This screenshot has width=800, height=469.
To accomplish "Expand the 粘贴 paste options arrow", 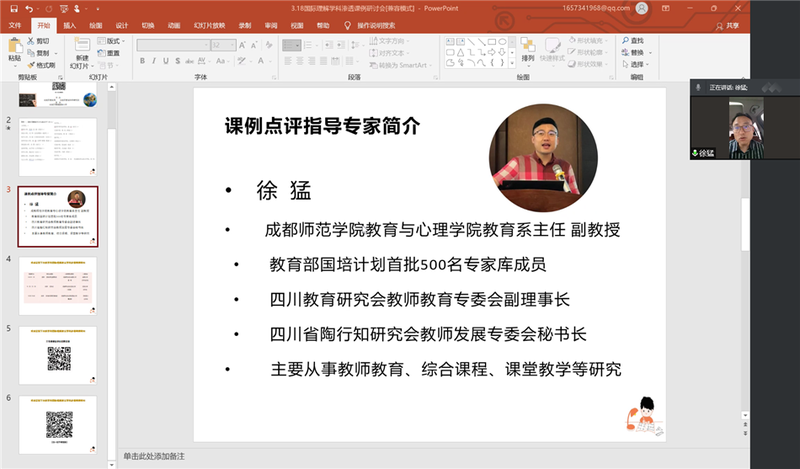I will pos(15,66).
